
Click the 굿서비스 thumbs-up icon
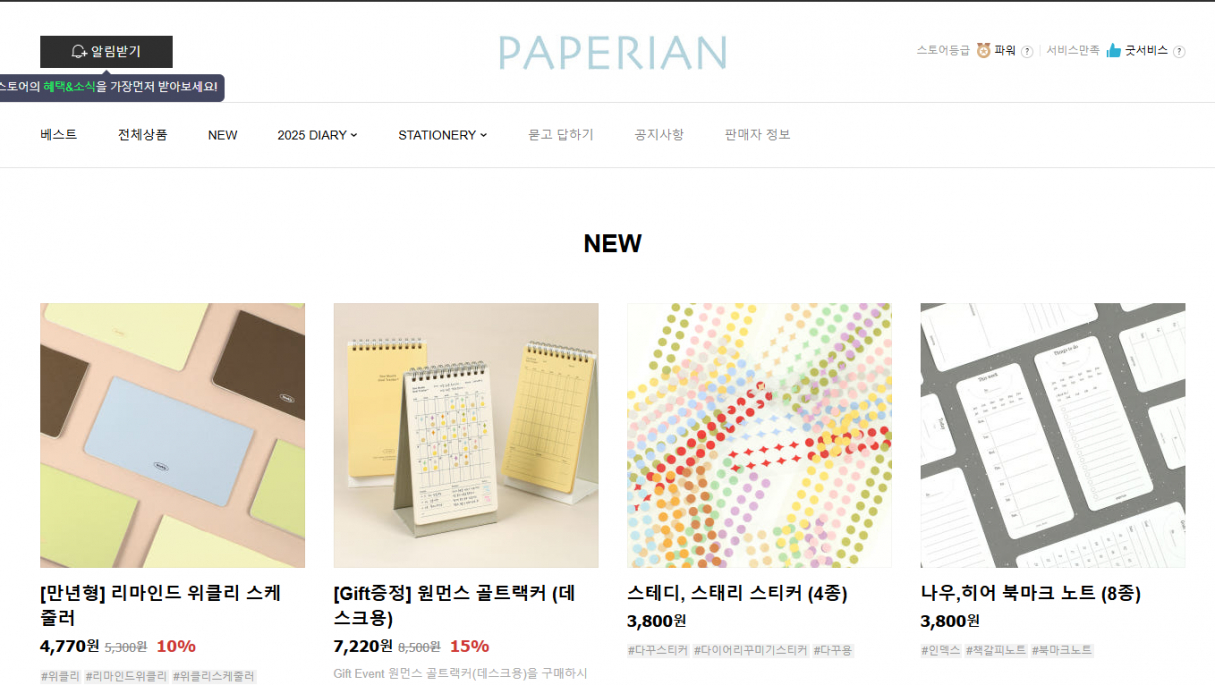point(1113,50)
